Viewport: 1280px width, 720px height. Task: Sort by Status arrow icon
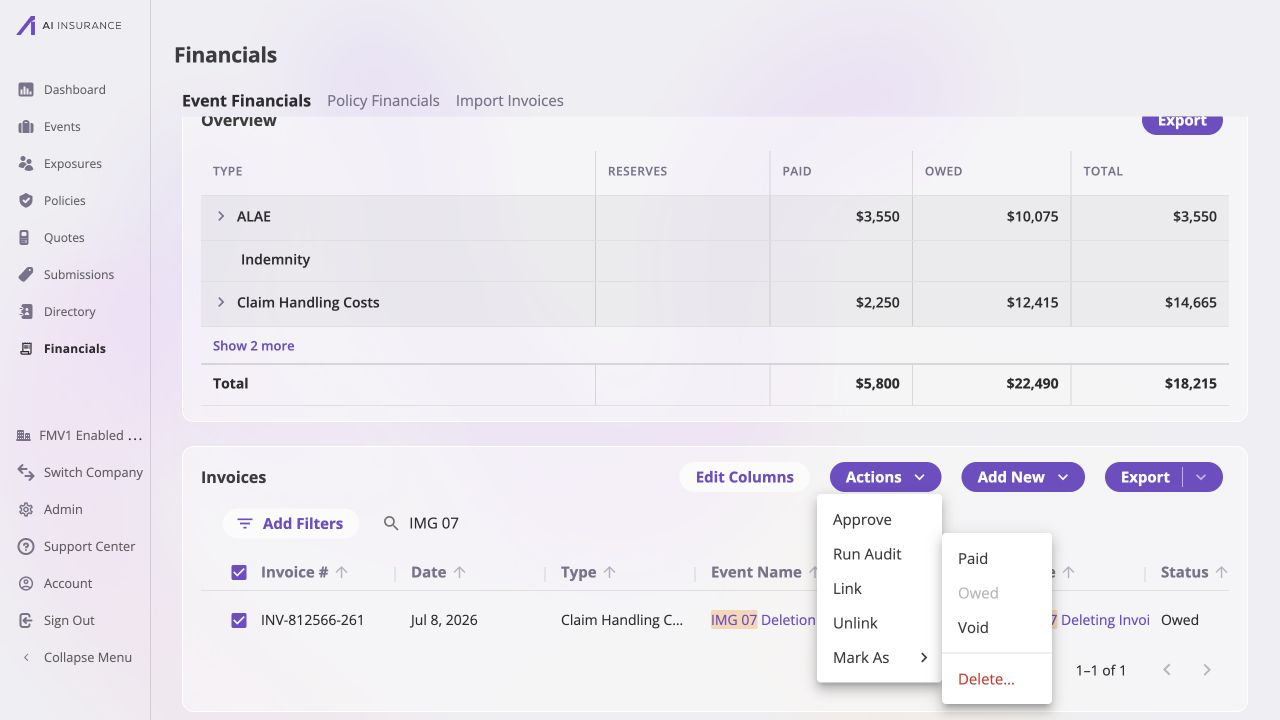(x=1221, y=572)
